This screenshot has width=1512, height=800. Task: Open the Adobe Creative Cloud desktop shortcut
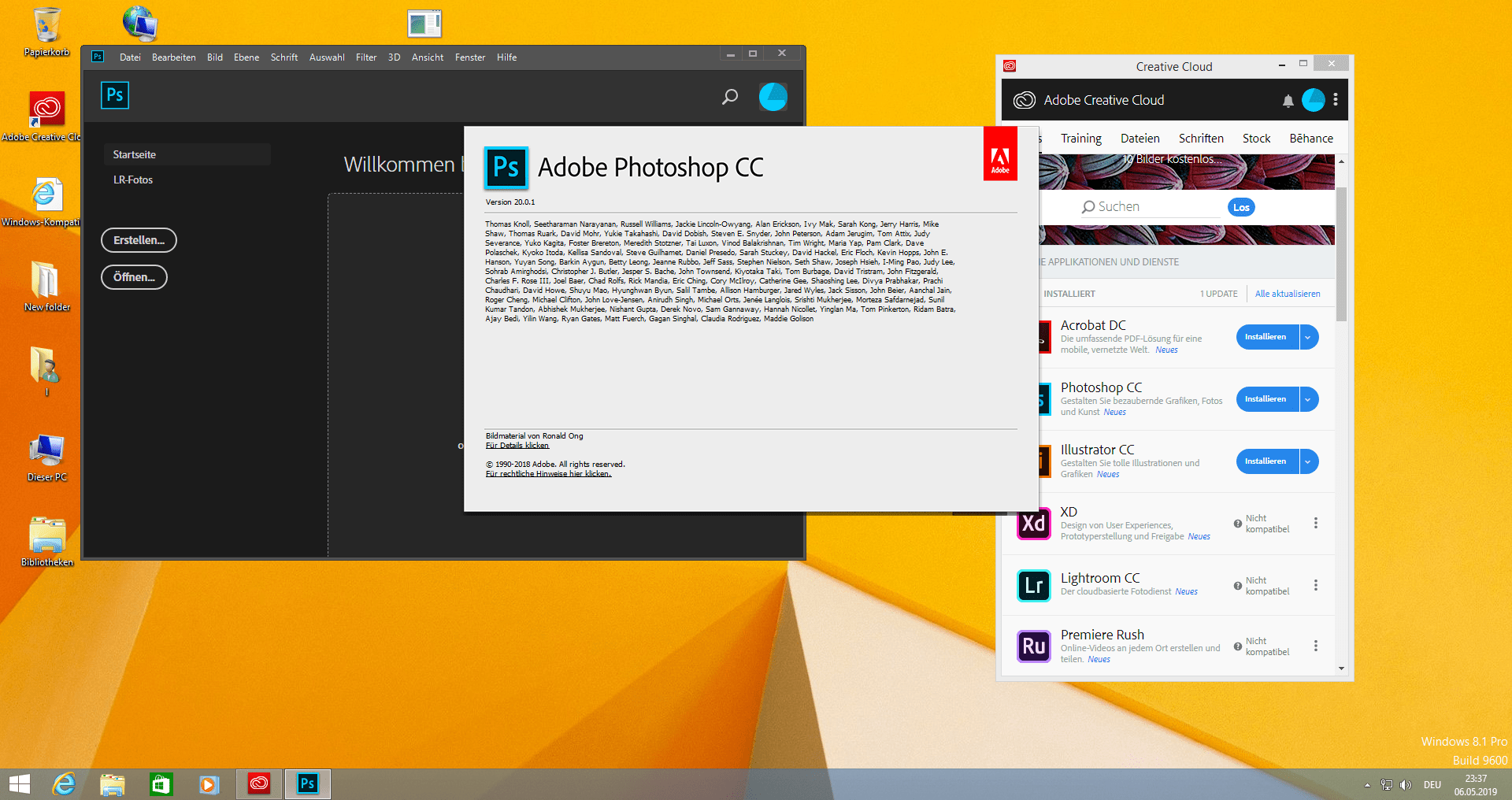point(46,116)
